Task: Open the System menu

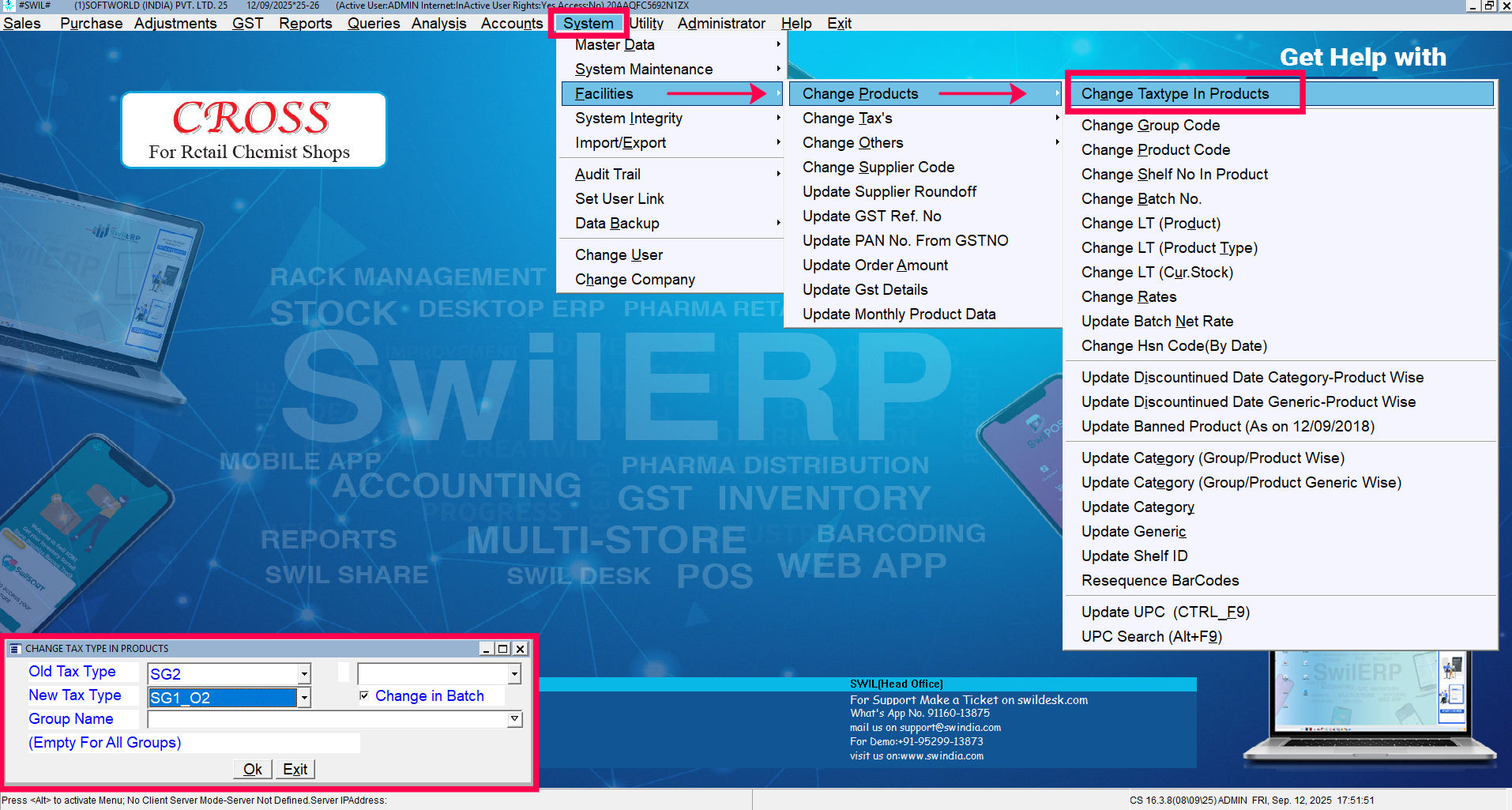Action: pyautogui.click(x=588, y=23)
